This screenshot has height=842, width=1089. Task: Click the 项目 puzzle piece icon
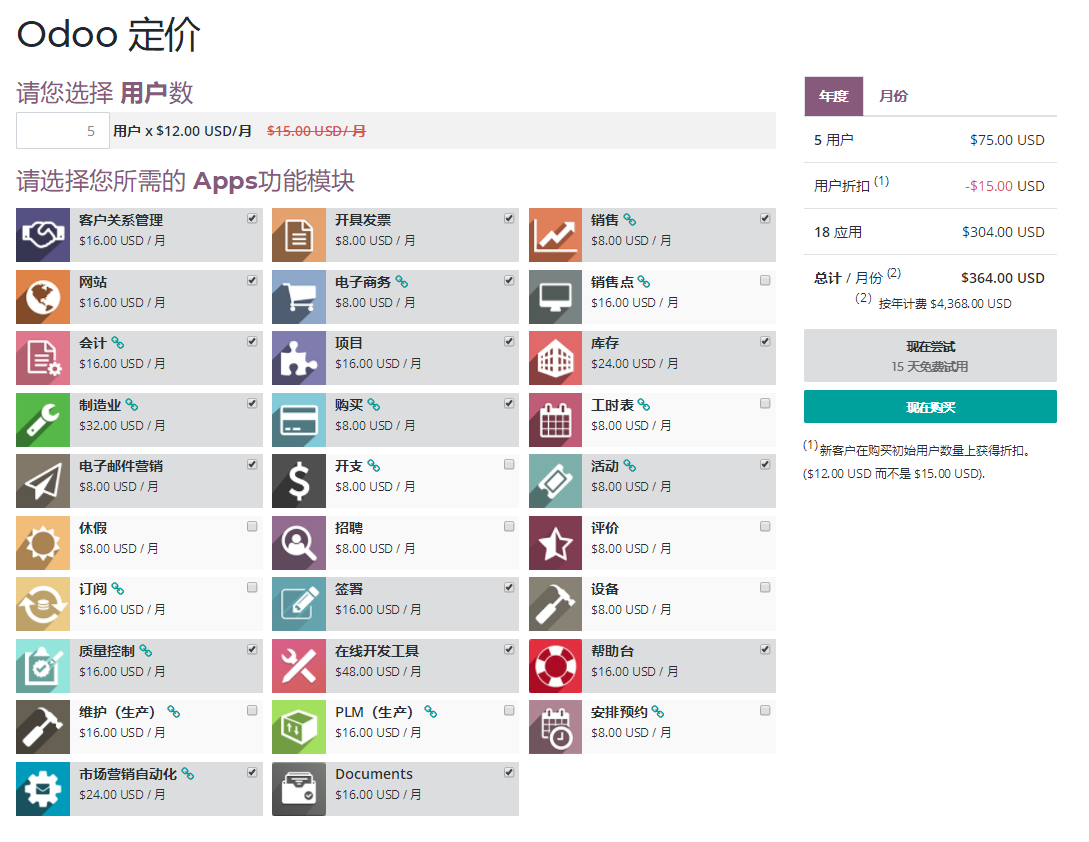coord(299,358)
